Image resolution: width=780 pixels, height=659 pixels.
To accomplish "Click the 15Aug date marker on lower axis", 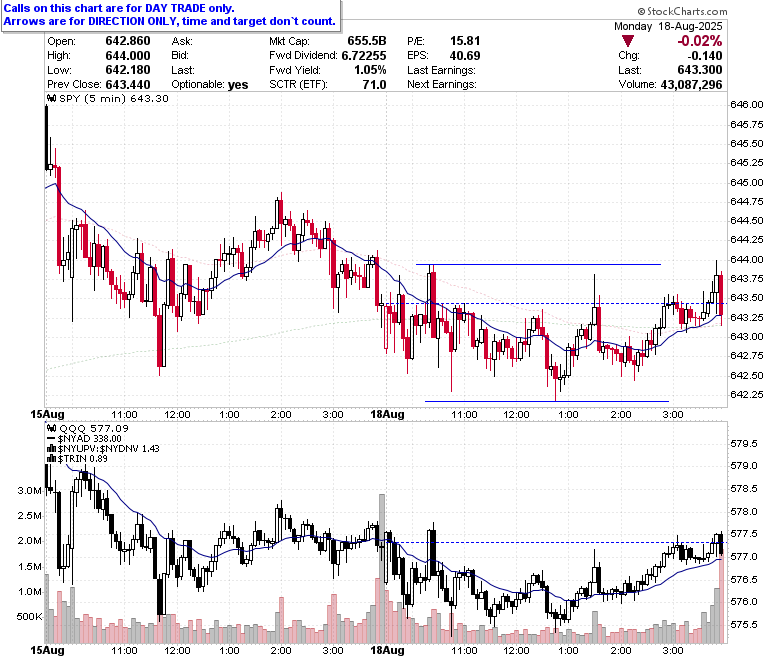I will pyautogui.click(x=47, y=650).
